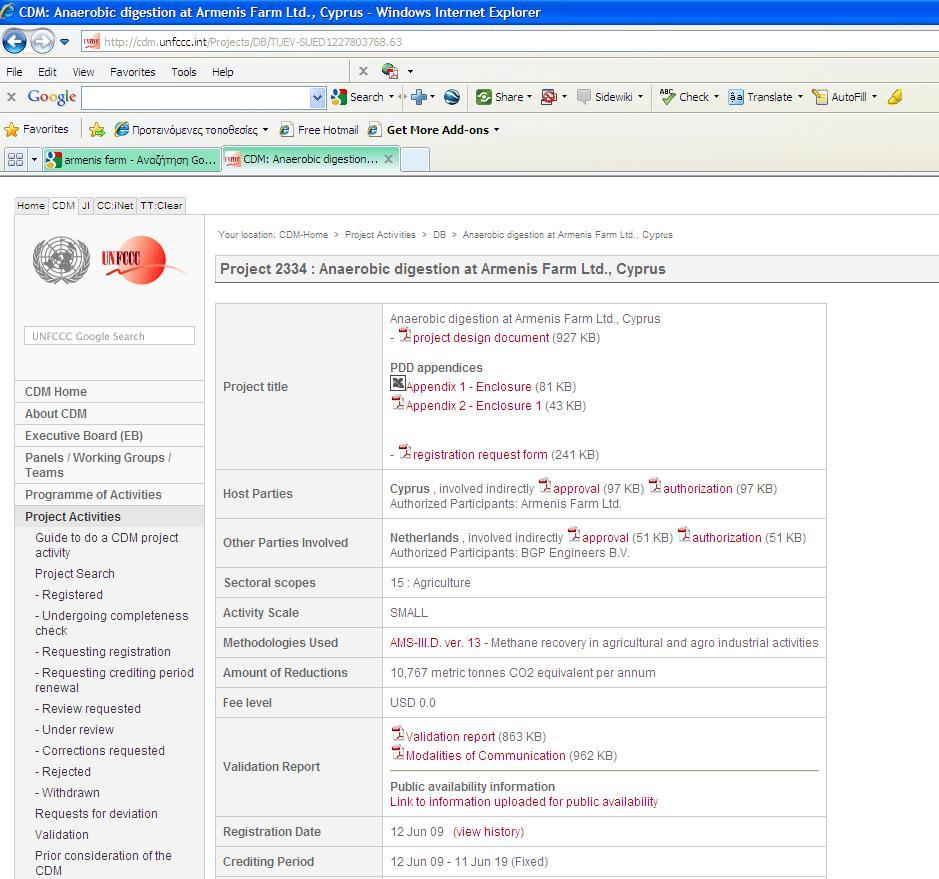Open the View menu
This screenshot has width=939, height=879.
tap(83, 72)
